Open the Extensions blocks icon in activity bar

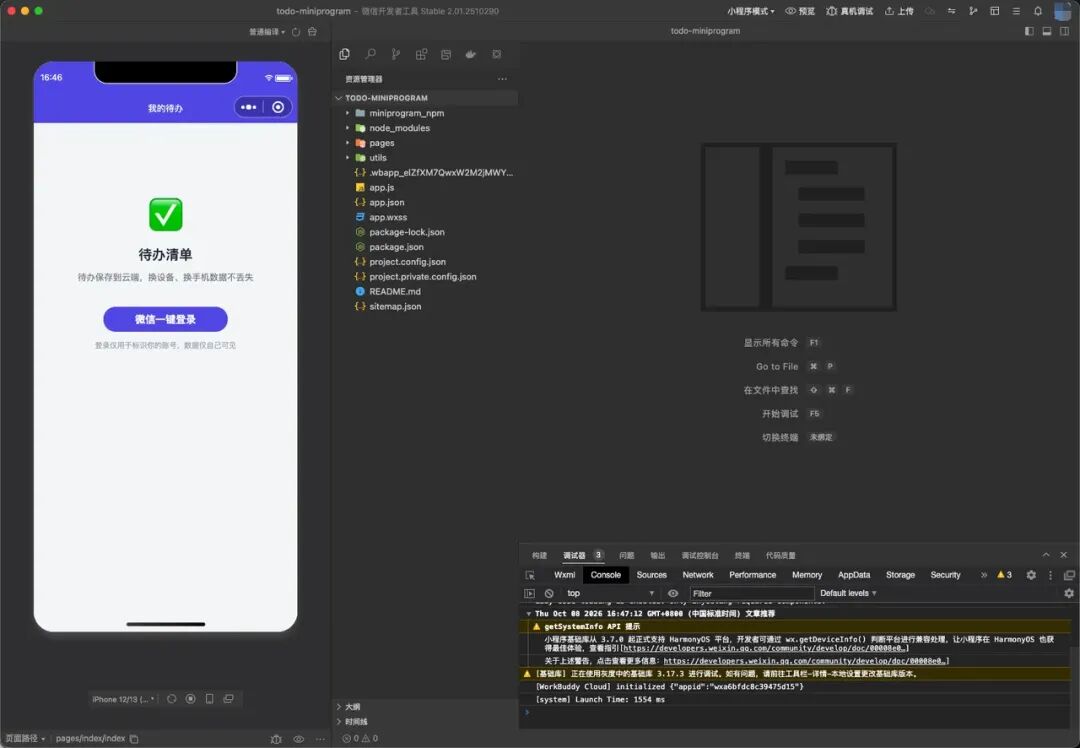coord(421,54)
